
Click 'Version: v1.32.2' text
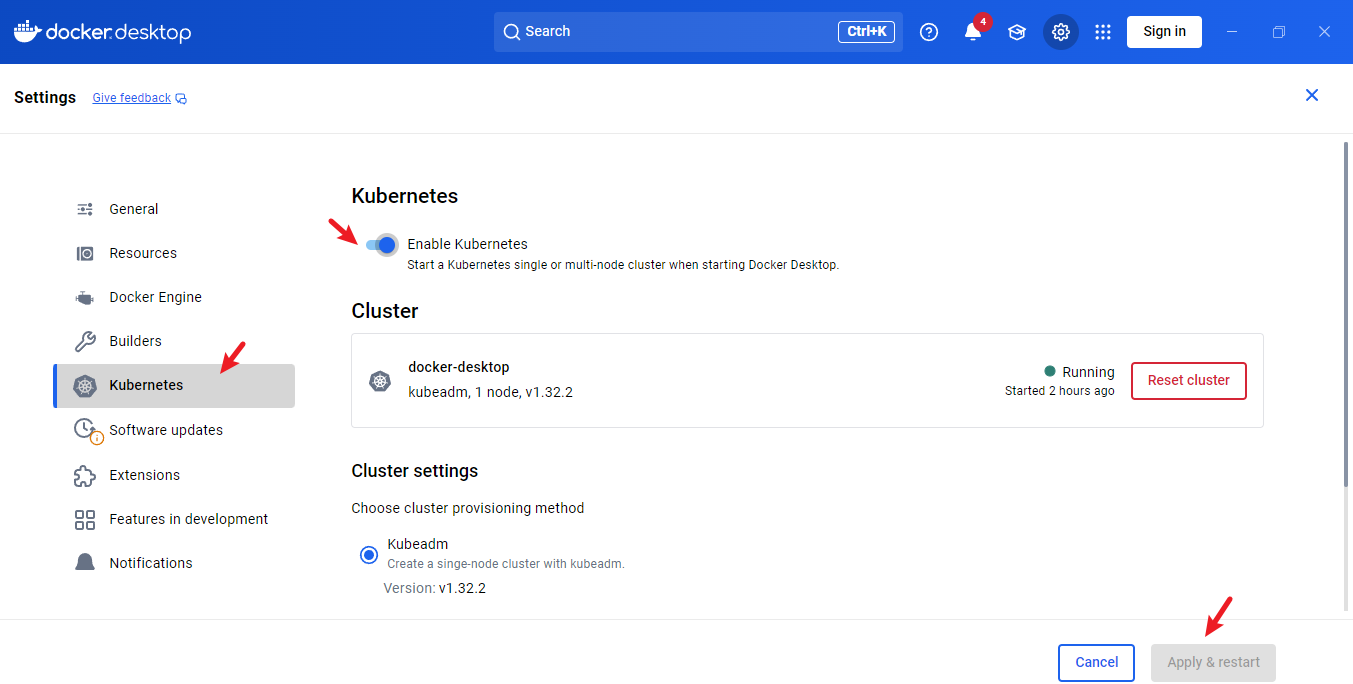click(x=435, y=588)
